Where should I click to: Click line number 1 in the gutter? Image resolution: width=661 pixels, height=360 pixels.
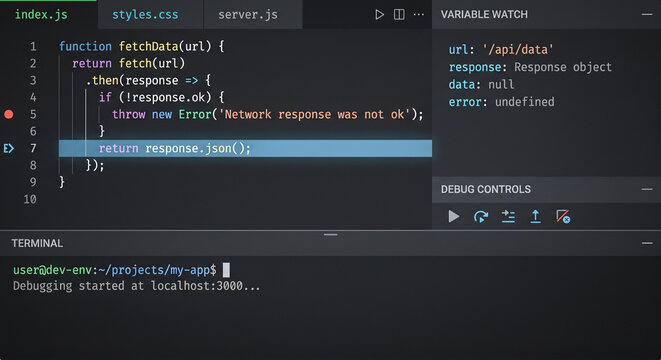click(33, 46)
